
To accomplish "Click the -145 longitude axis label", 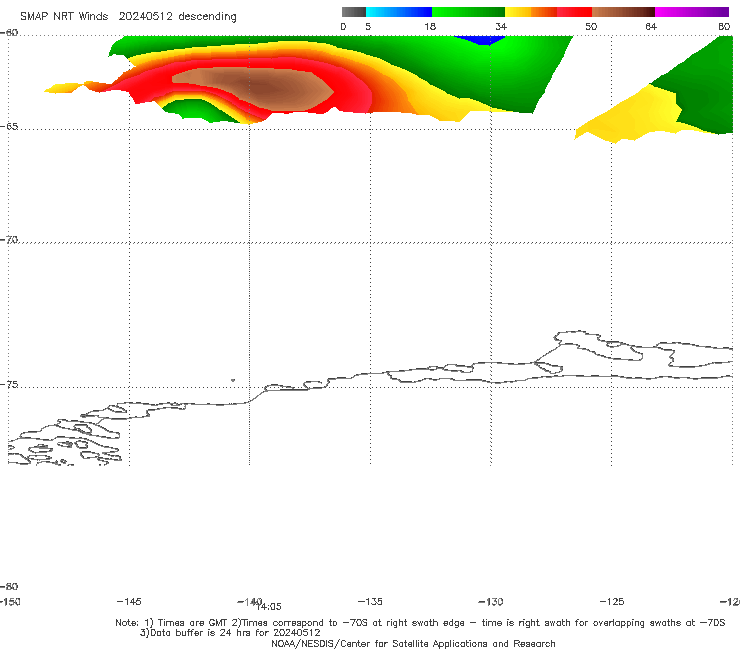I will pyautogui.click(x=129, y=602).
